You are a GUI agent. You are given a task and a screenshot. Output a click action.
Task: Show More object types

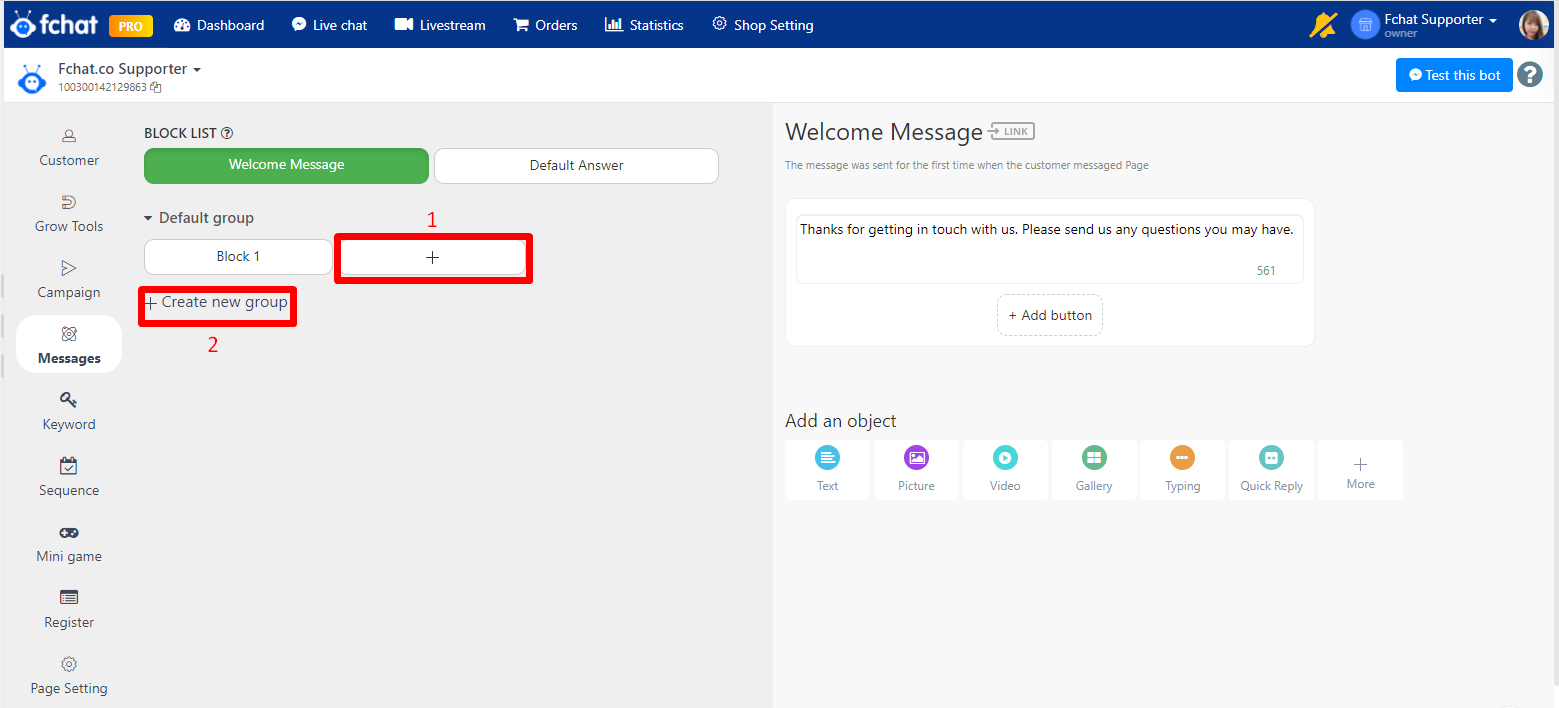click(x=1360, y=470)
